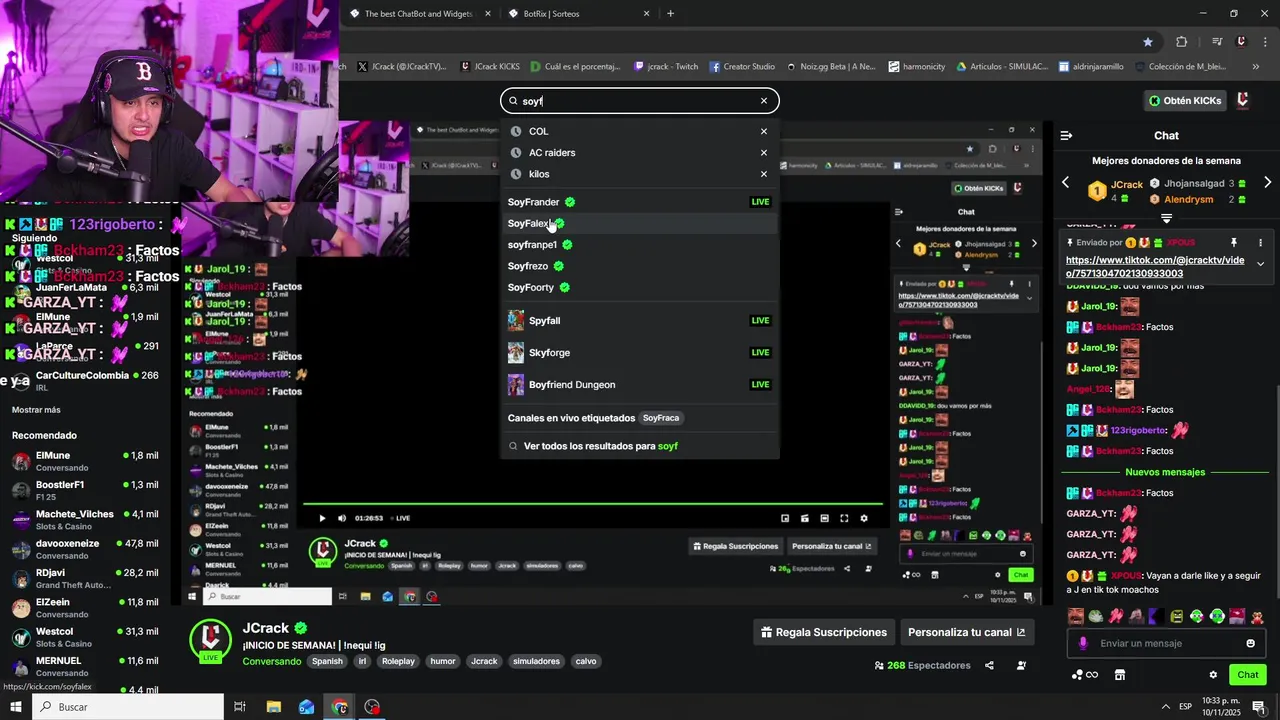Remove "kilos" from recent searches
Viewport: 1280px width, 720px height.
tap(764, 174)
